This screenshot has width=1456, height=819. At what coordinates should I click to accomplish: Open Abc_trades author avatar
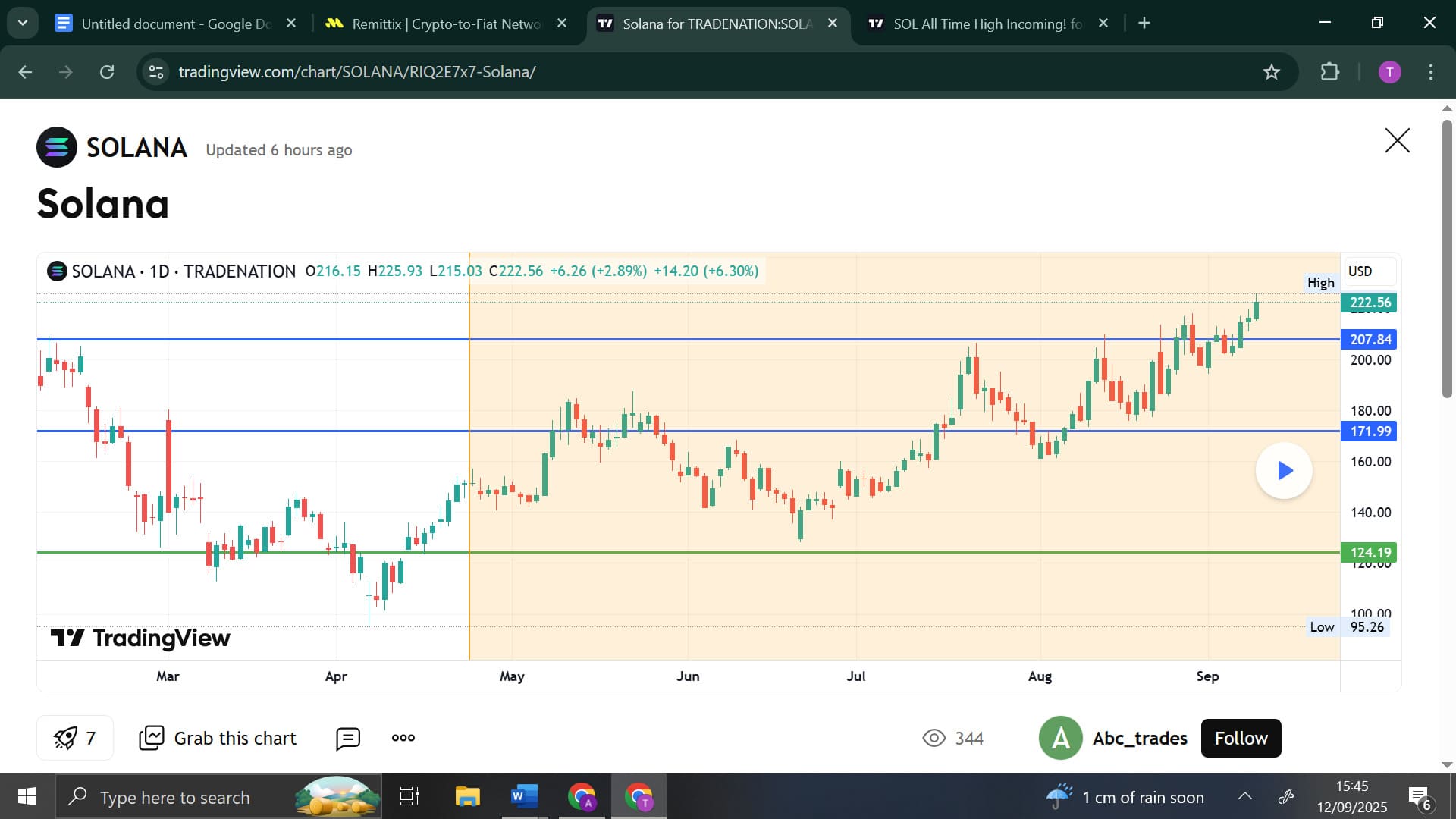(1060, 738)
